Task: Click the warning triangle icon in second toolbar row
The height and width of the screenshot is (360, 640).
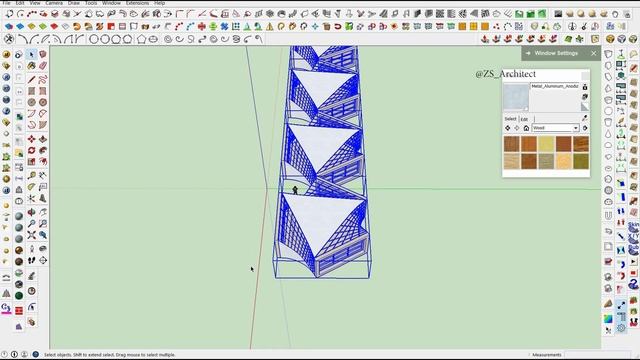Action: tap(270, 27)
